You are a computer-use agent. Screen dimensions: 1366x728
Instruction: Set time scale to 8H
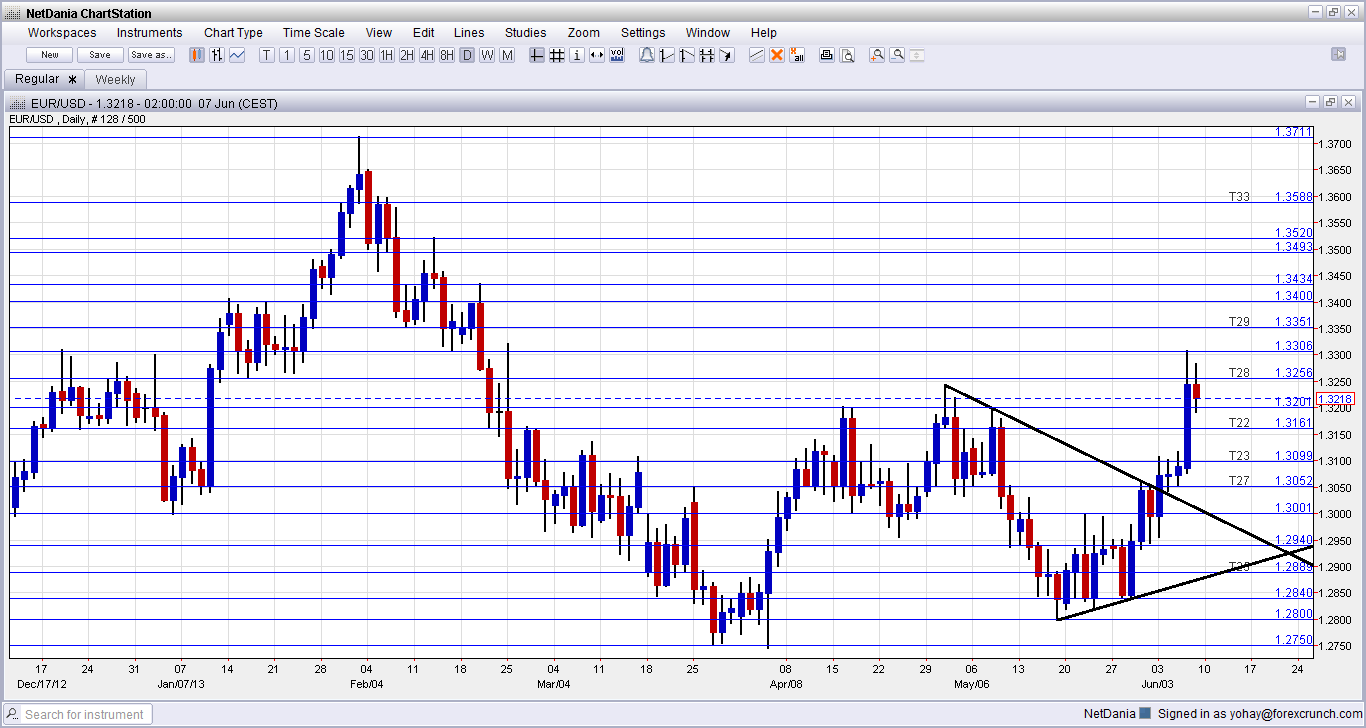coord(446,55)
